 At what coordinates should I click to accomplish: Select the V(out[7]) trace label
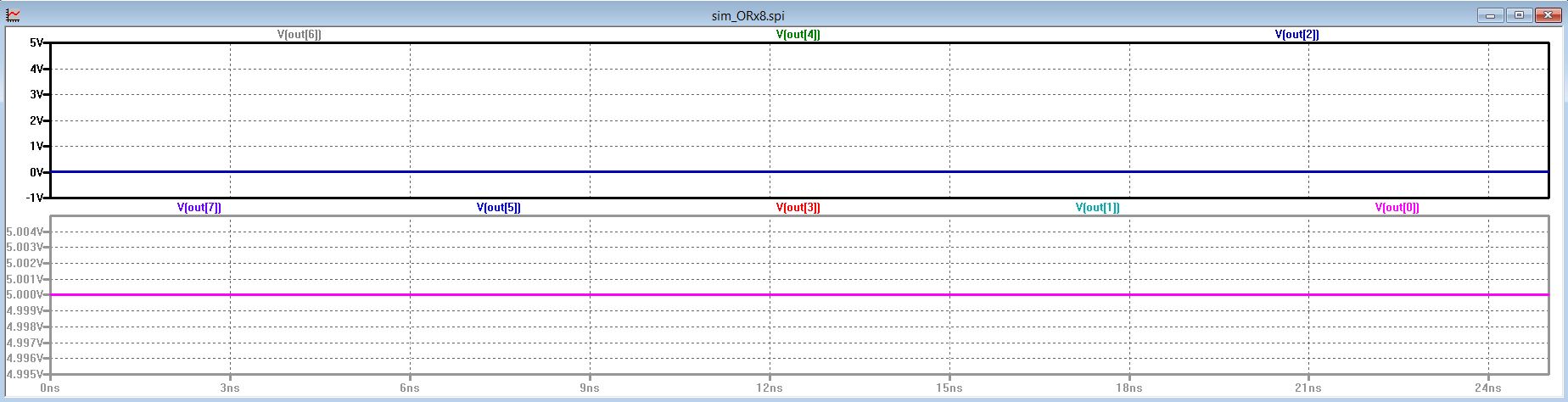(199, 208)
